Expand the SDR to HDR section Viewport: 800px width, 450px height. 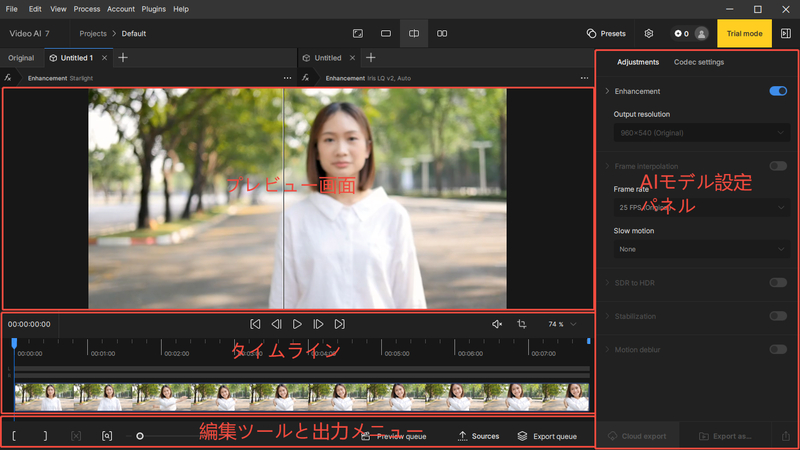pos(607,283)
